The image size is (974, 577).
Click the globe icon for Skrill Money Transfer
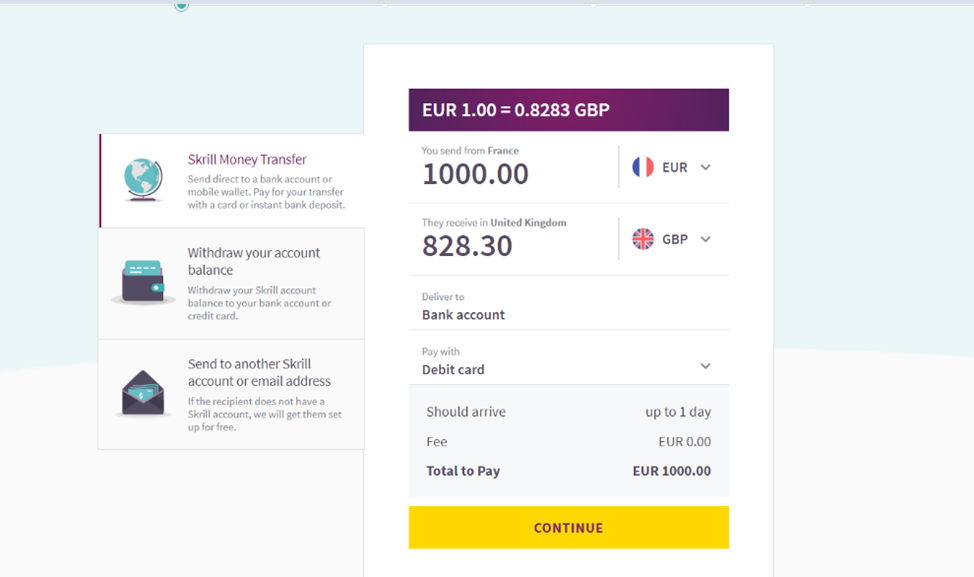pos(143,180)
